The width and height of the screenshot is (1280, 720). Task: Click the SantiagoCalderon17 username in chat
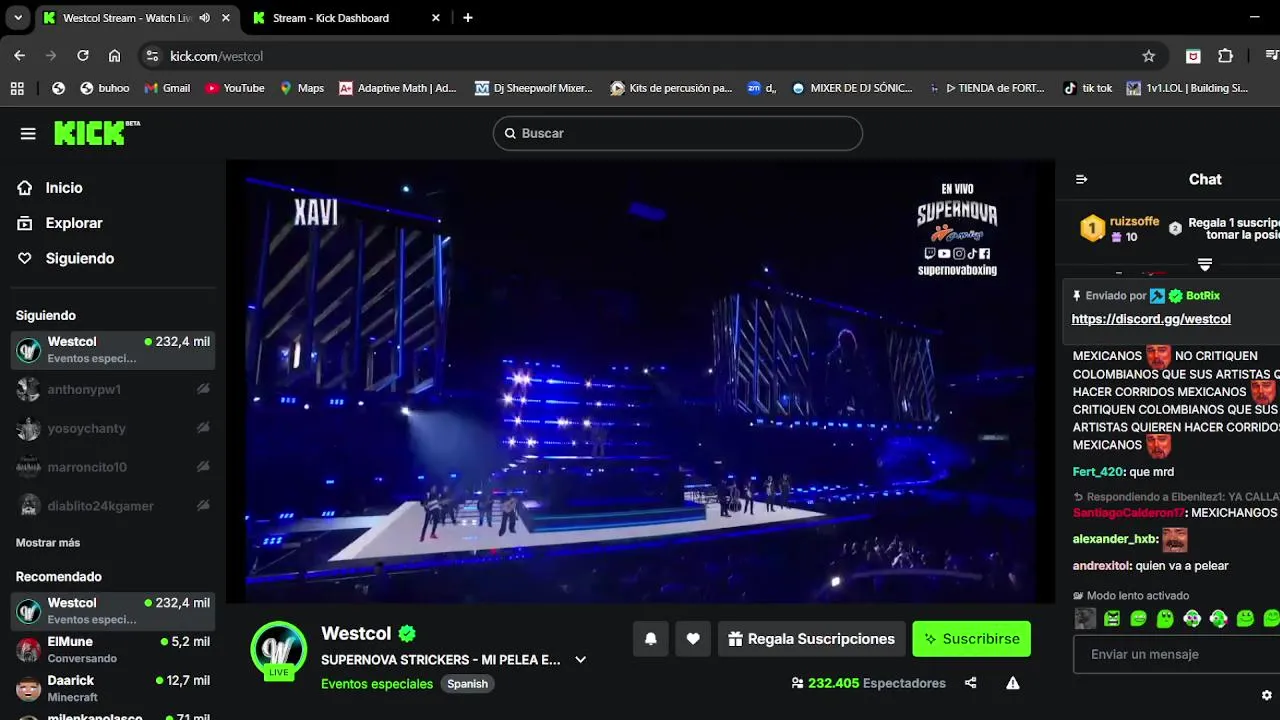[x=1128, y=513]
